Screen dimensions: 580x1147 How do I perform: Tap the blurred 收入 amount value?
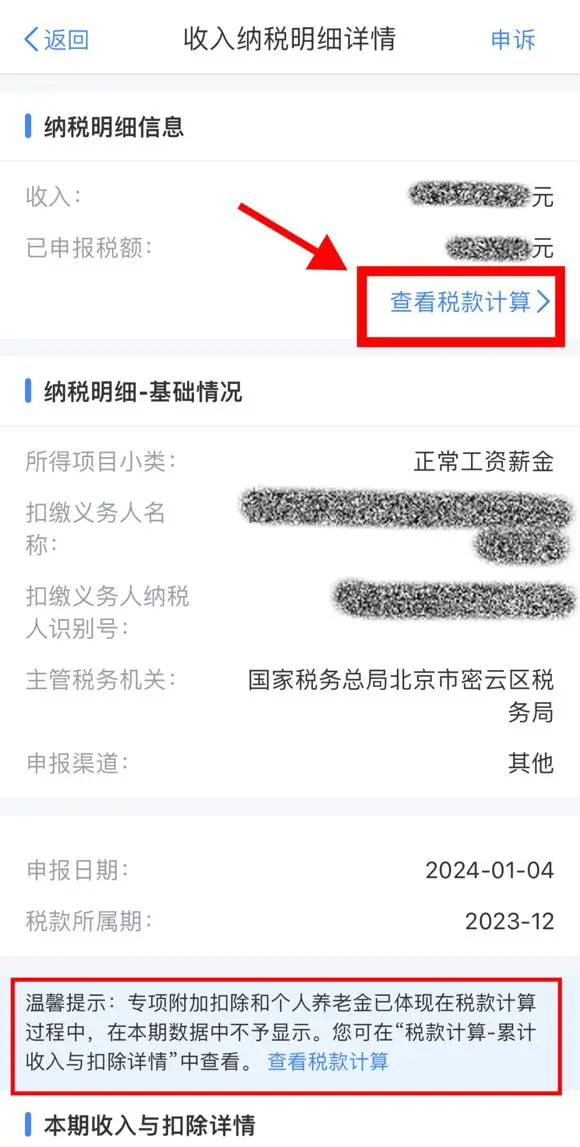pos(468,195)
